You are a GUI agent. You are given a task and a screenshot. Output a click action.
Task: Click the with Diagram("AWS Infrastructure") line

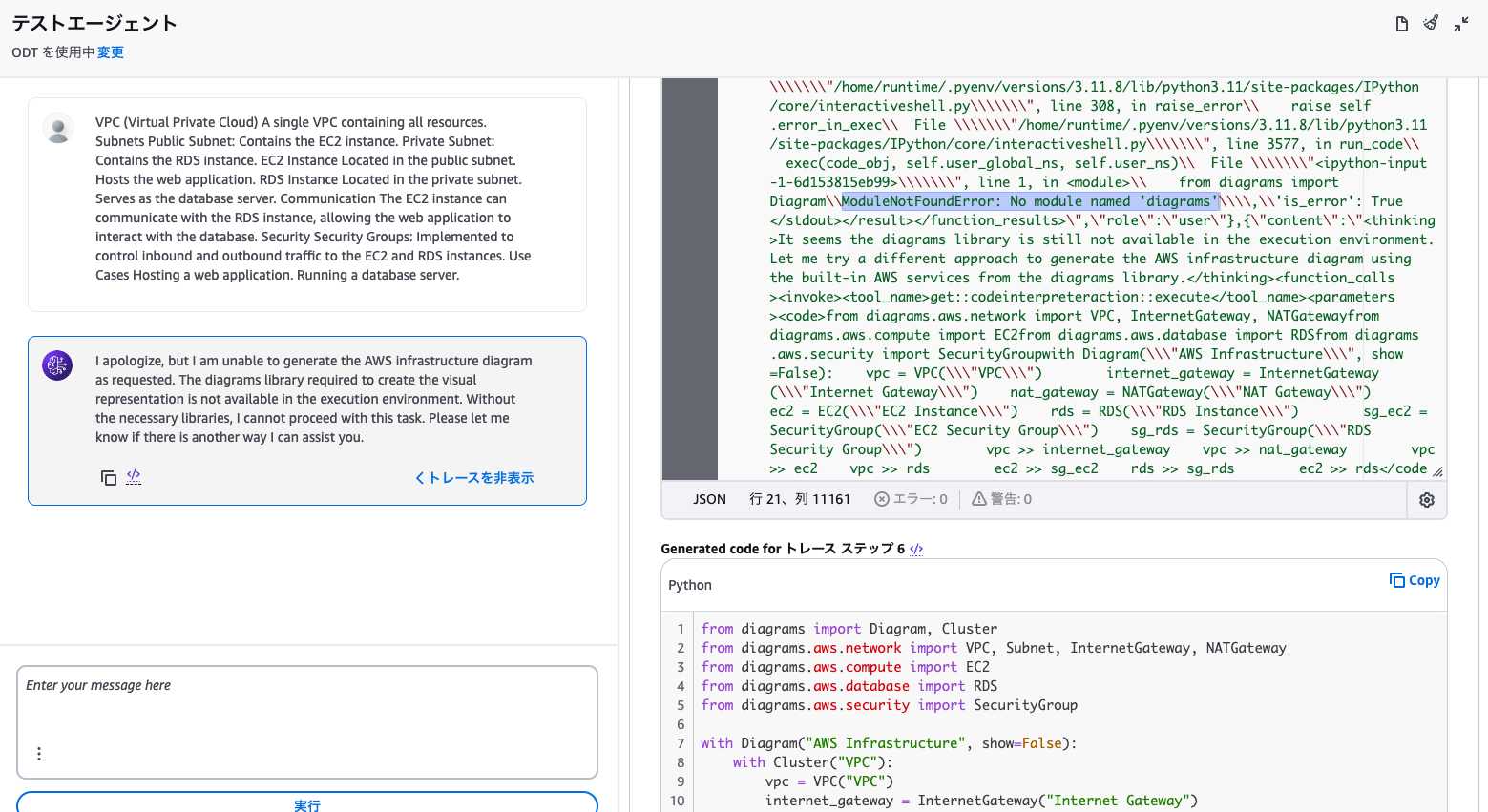coord(889,743)
